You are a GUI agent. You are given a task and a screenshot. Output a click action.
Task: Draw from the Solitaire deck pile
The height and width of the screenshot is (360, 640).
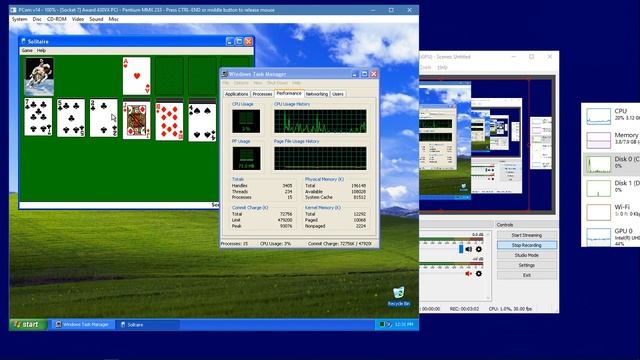39,76
